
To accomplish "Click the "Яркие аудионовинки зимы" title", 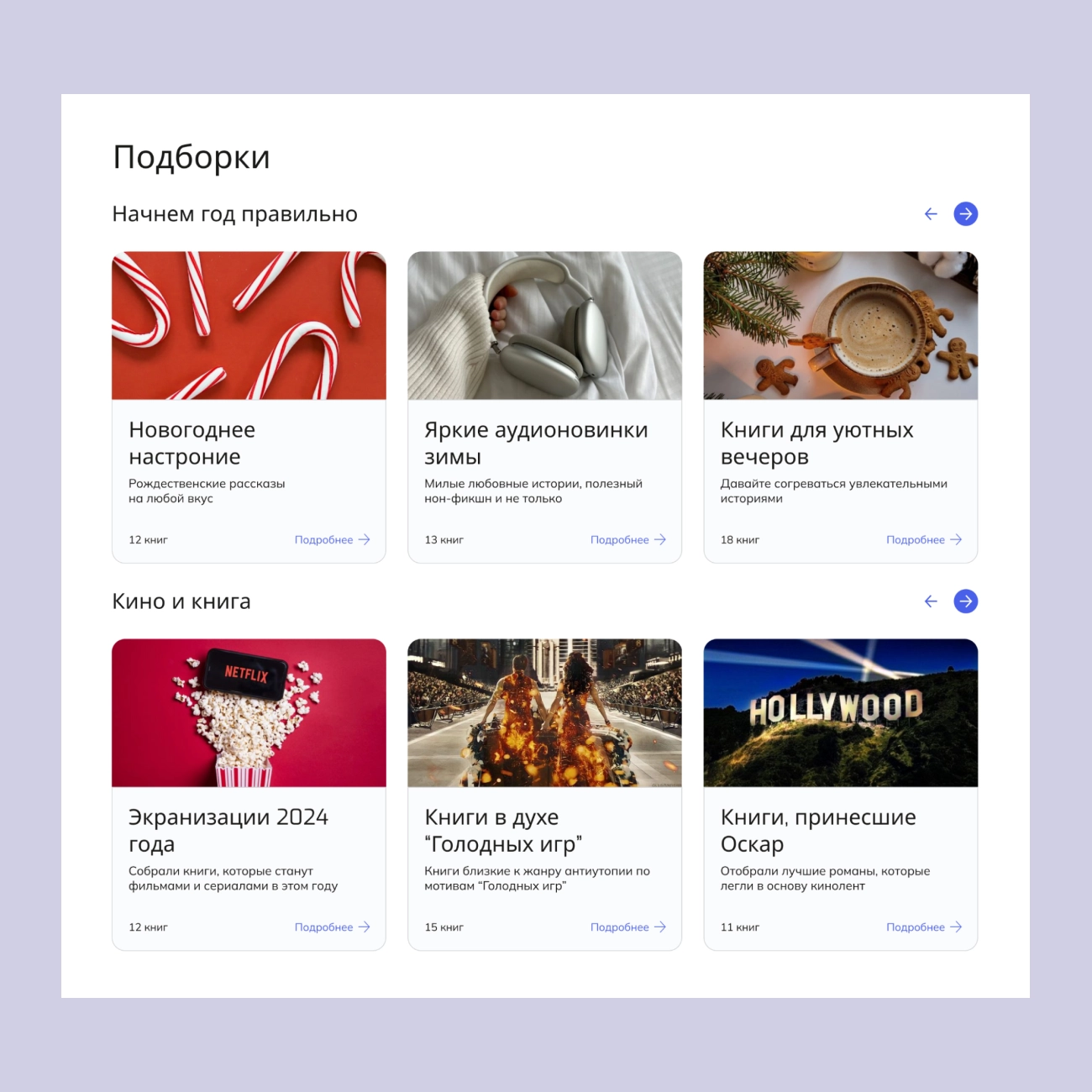I will (x=536, y=444).
